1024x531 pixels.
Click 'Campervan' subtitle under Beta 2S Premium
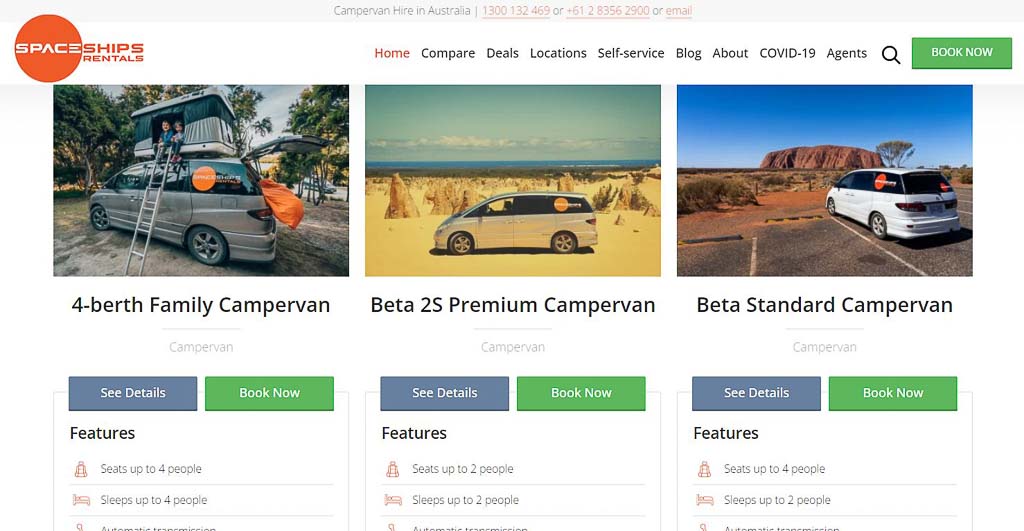click(x=513, y=347)
